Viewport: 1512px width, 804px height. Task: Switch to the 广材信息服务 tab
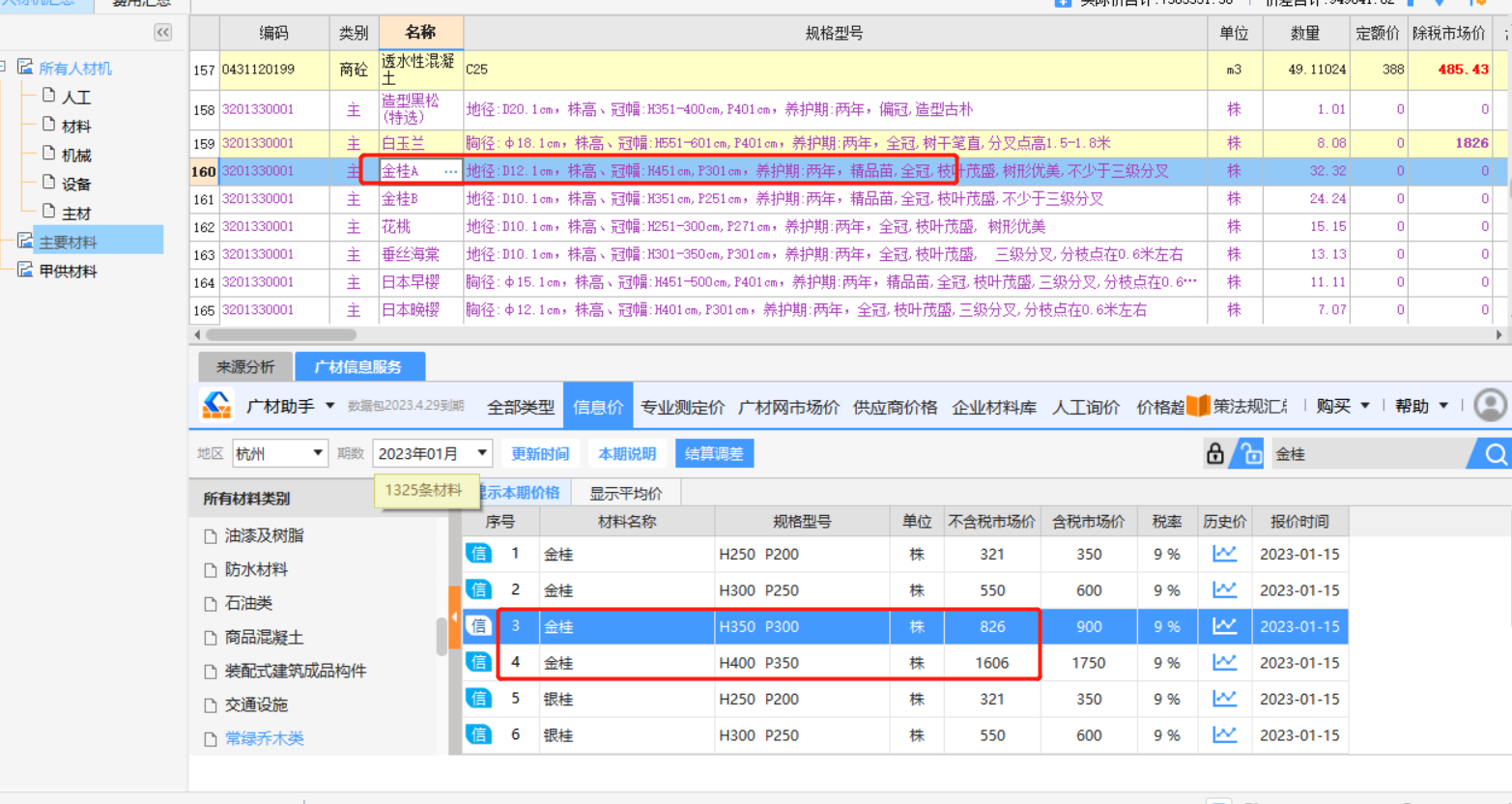click(x=358, y=366)
